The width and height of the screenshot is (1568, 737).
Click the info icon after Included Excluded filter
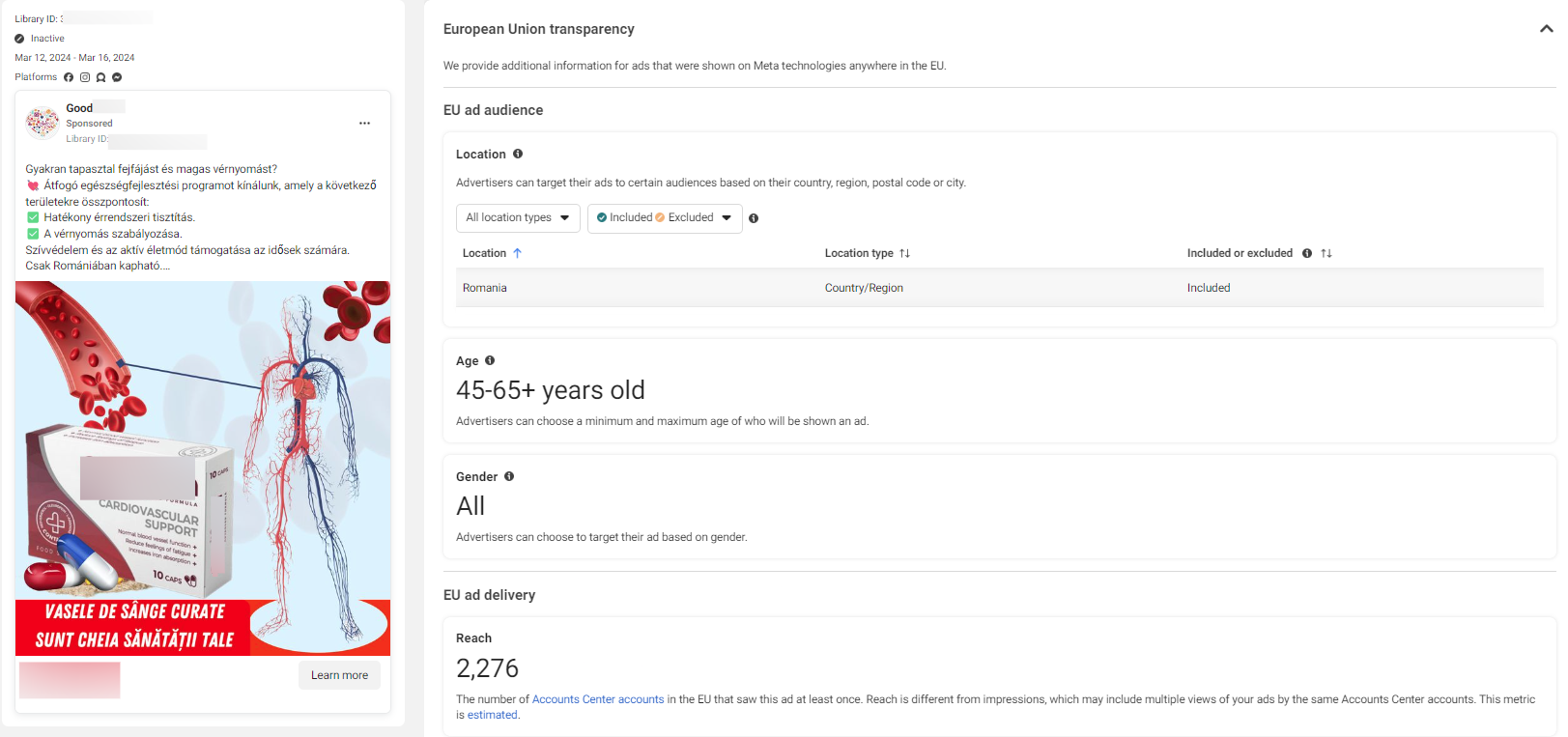(754, 218)
